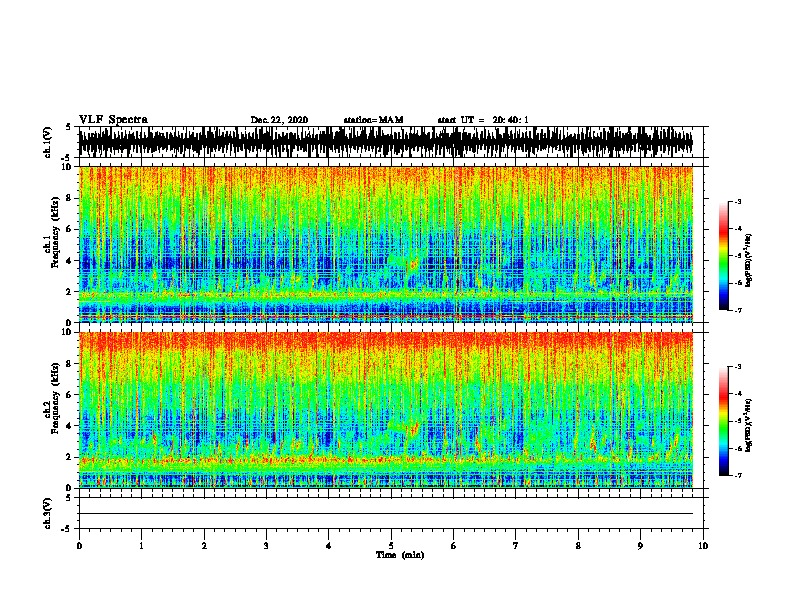The height and width of the screenshot is (612, 792).
Task: Click the "VLF Spectra" title text
Action: click(x=113, y=120)
